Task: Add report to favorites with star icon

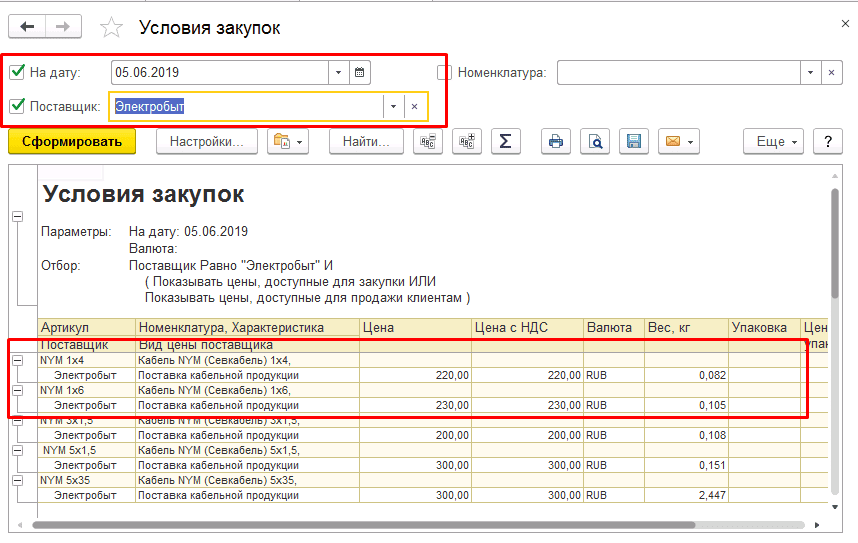Action: [x=111, y=28]
